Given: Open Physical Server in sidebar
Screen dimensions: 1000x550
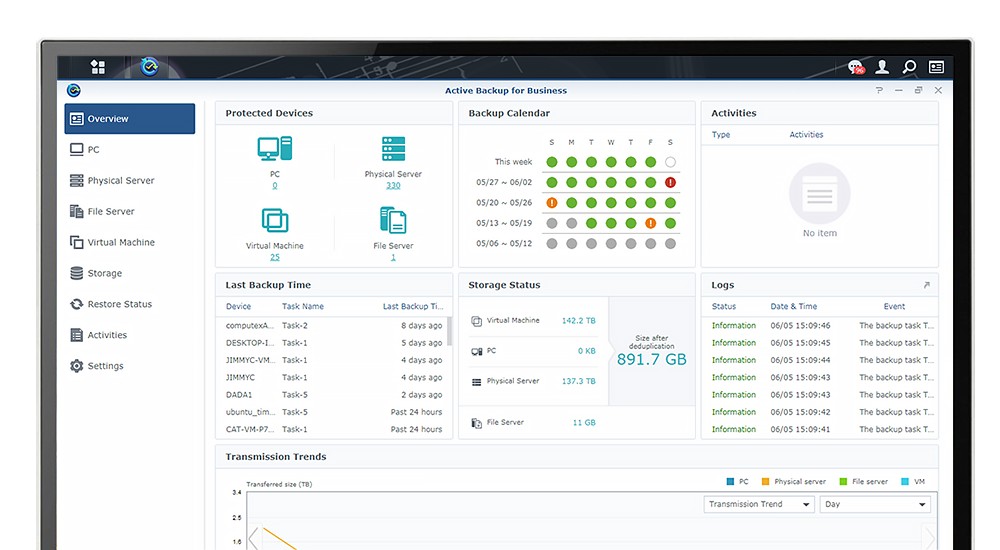Looking at the screenshot, I should (x=129, y=181).
